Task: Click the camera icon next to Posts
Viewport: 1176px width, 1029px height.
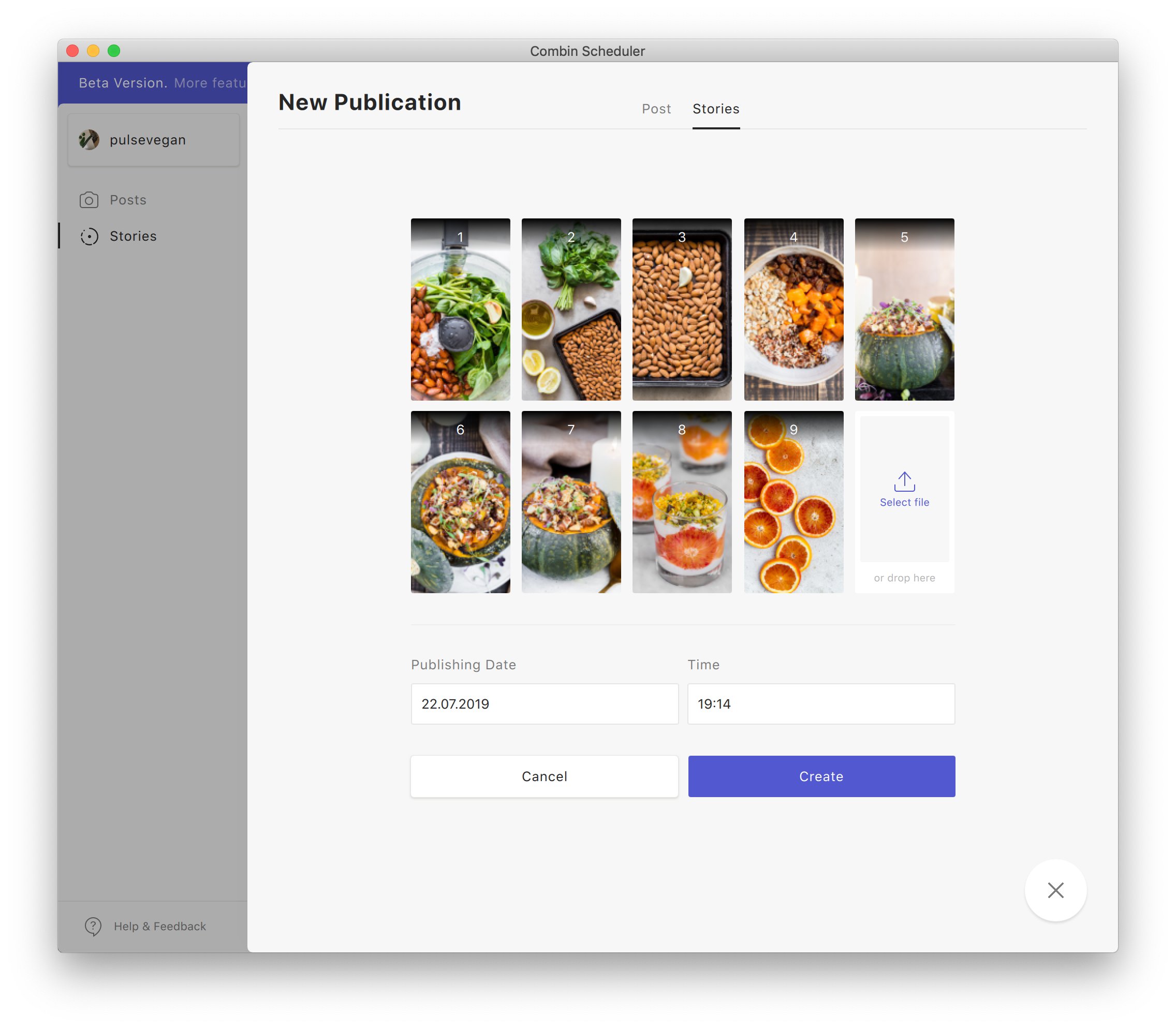Action: [x=90, y=199]
